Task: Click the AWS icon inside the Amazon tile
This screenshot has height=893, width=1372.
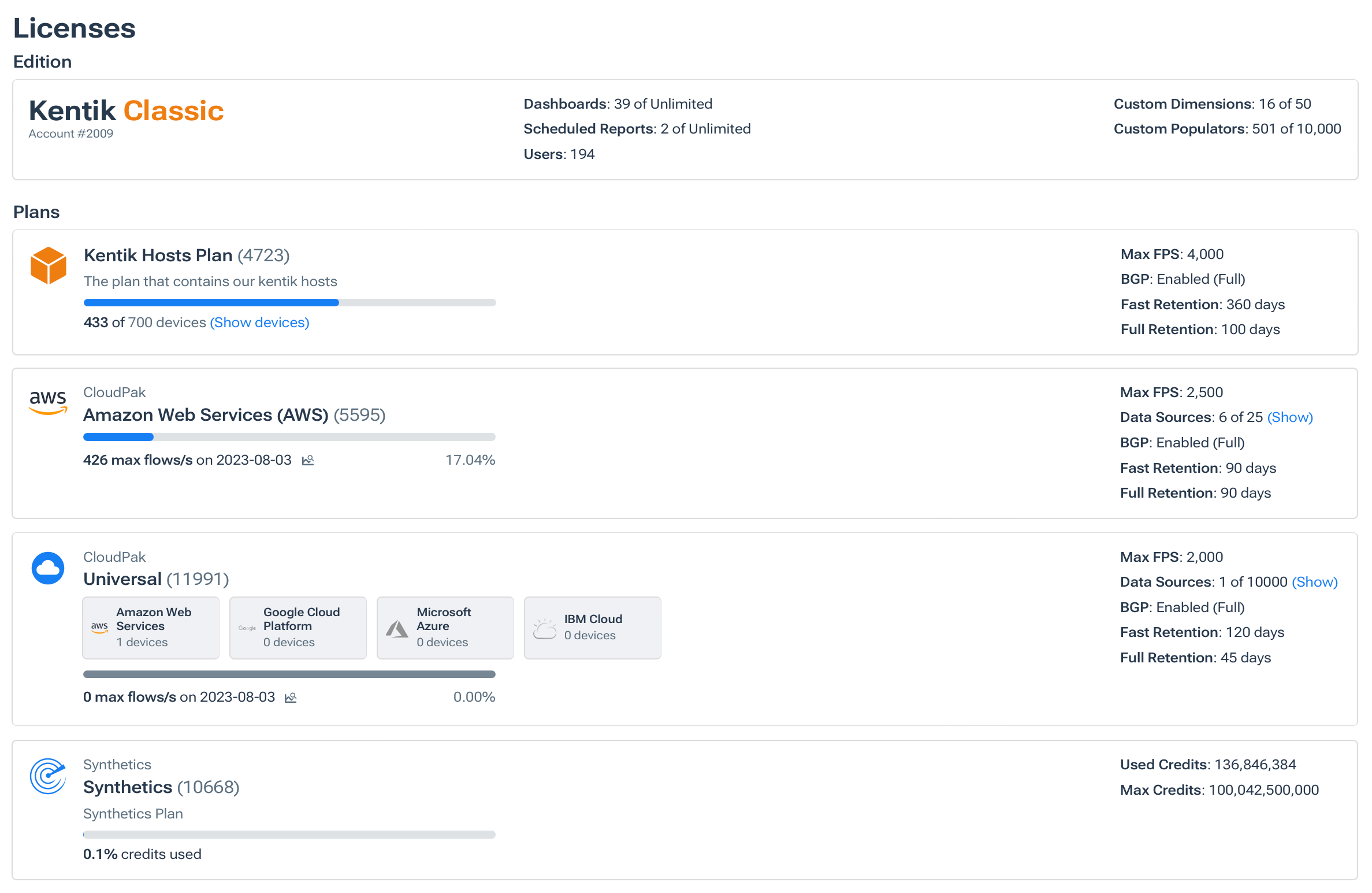Action: coord(99,627)
